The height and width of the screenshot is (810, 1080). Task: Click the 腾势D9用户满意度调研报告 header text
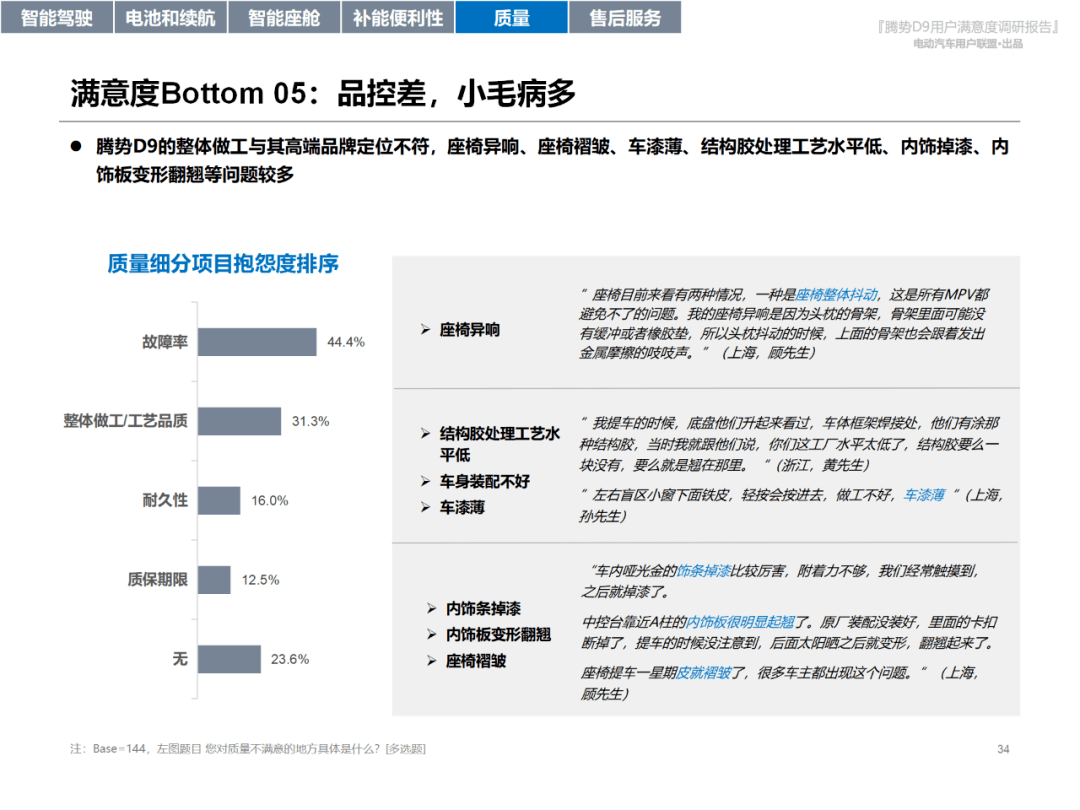968,27
